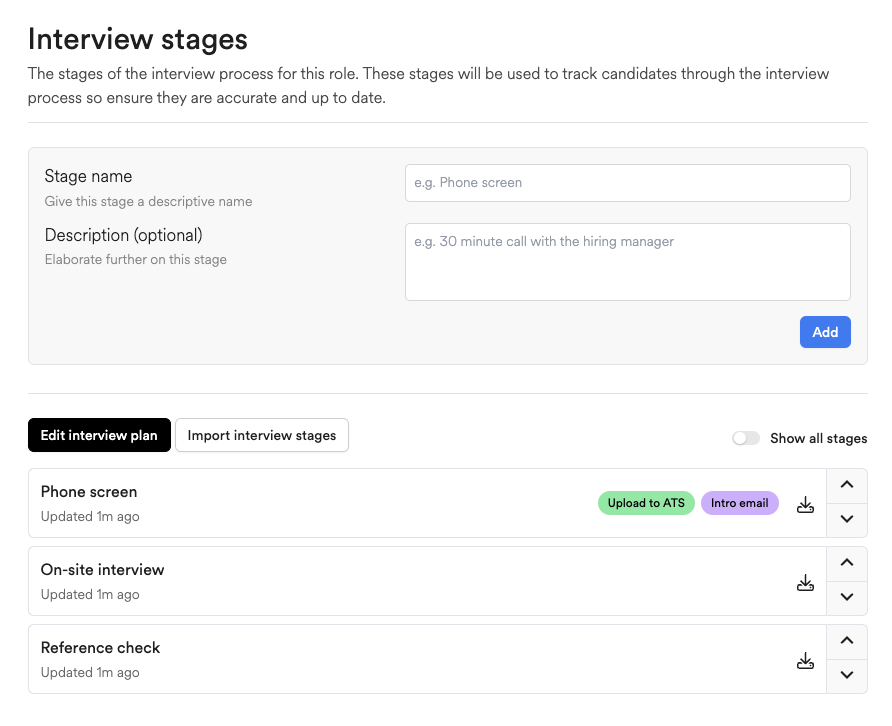
Task: Open Edit interview plan
Action: pyautogui.click(x=99, y=435)
